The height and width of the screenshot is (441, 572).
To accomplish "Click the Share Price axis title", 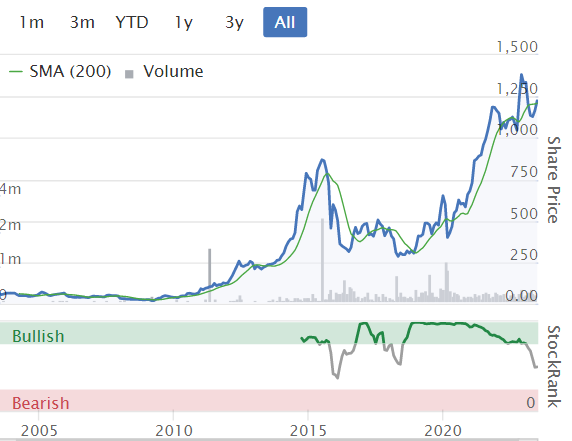I will tap(554, 180).
